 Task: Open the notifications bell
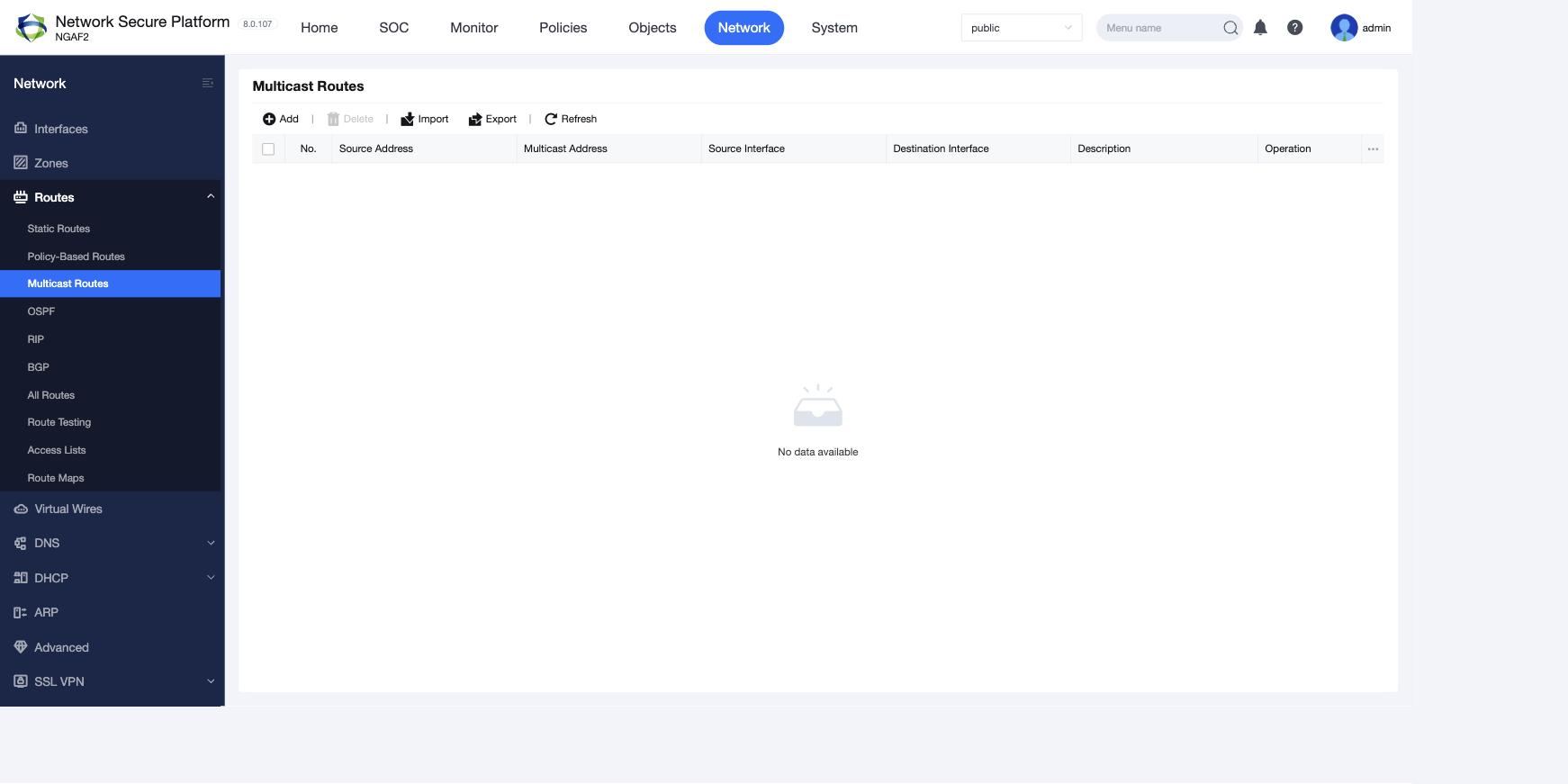(x=1260, y=28)
